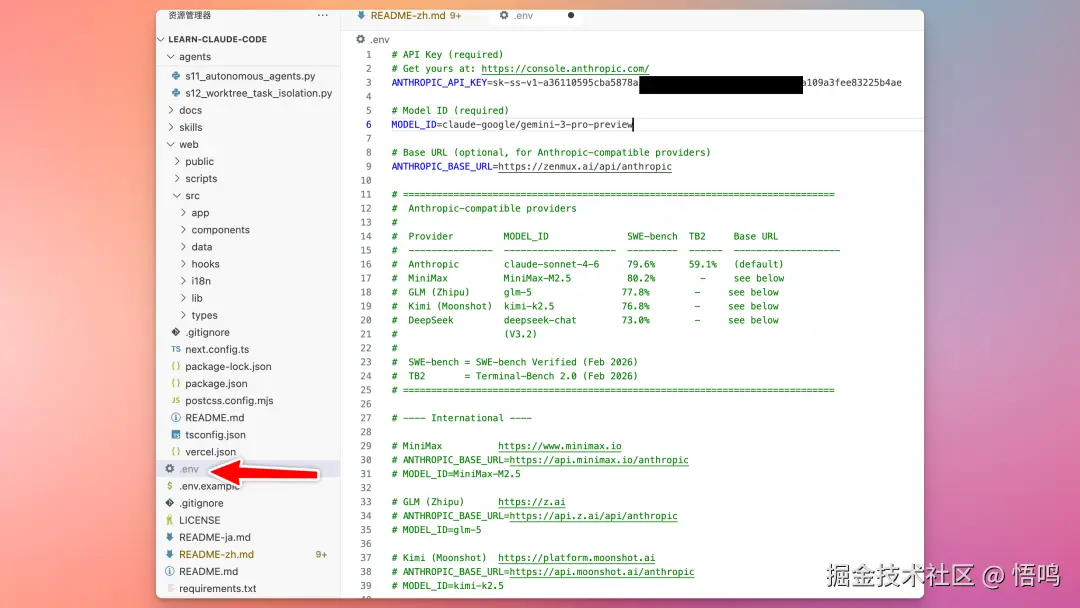Screen dimensions: 1080x608
Task: Open the zenmux.ai/api/anthropic URL
Action: coord(585,166)
